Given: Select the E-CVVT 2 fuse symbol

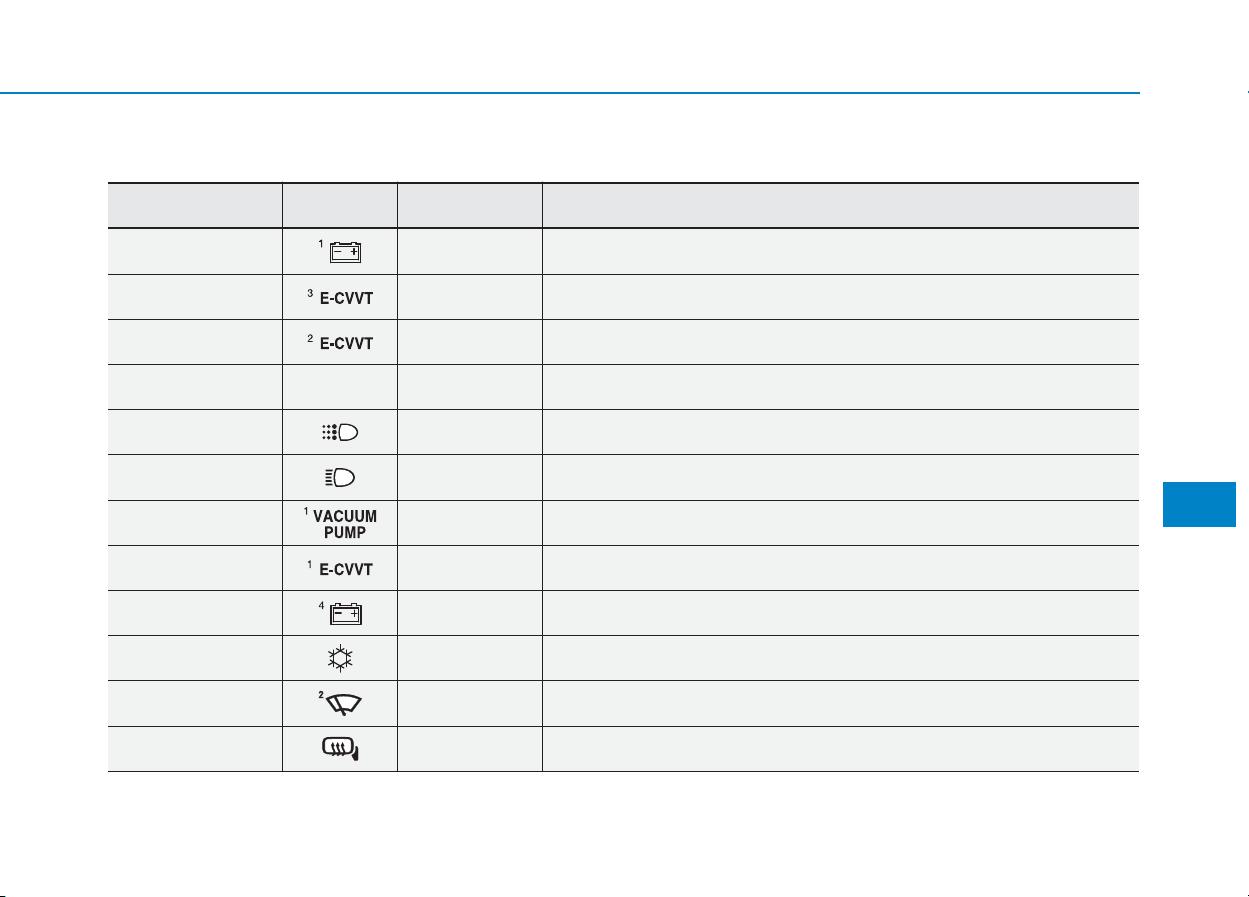Looking at the screenshot, I should click(340, 342).
